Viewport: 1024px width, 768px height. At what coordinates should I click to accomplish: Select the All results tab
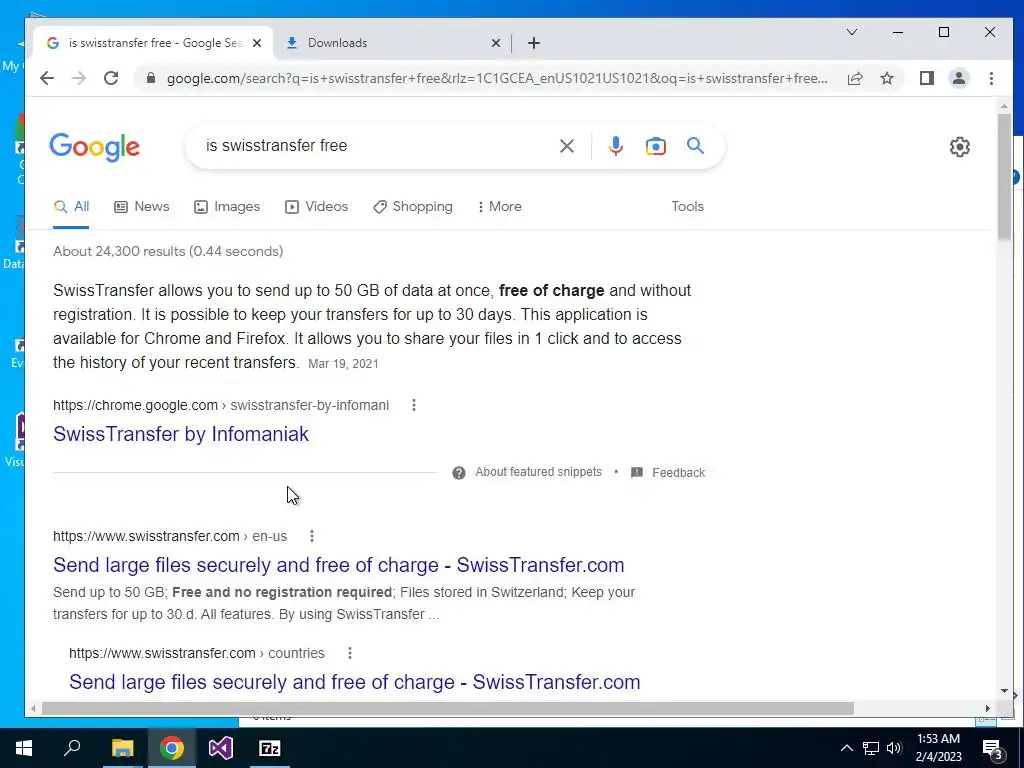71,206
